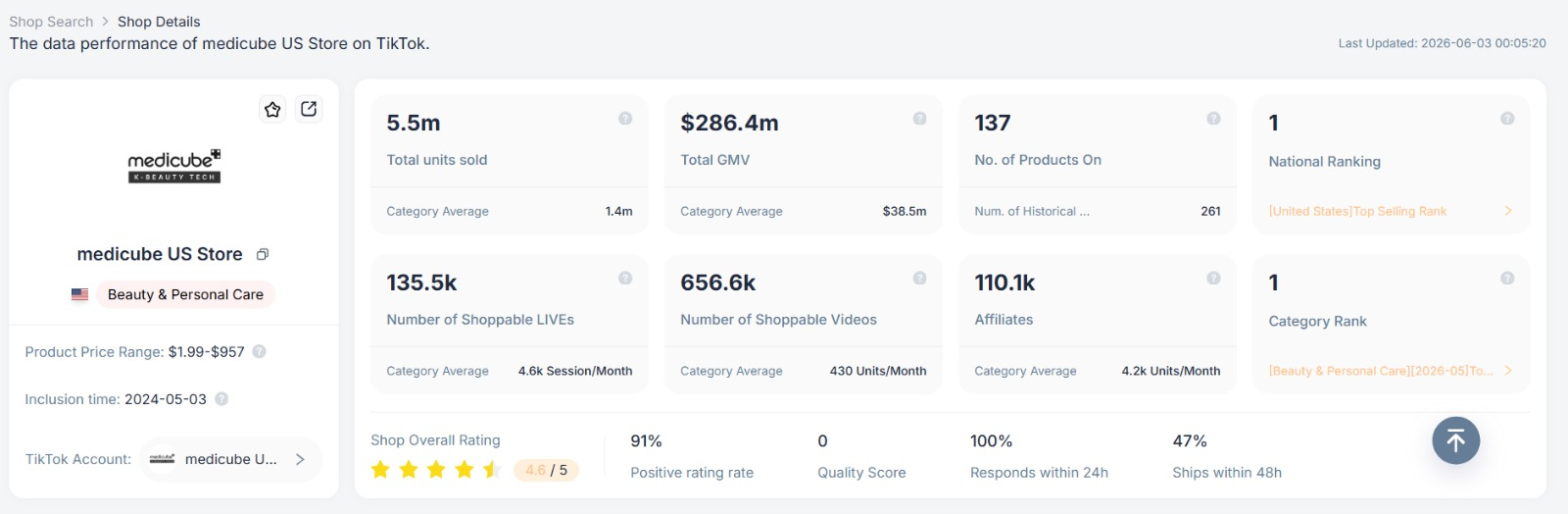
Task: Copy the medicube US Store name
Action: [x=263, y=255]
